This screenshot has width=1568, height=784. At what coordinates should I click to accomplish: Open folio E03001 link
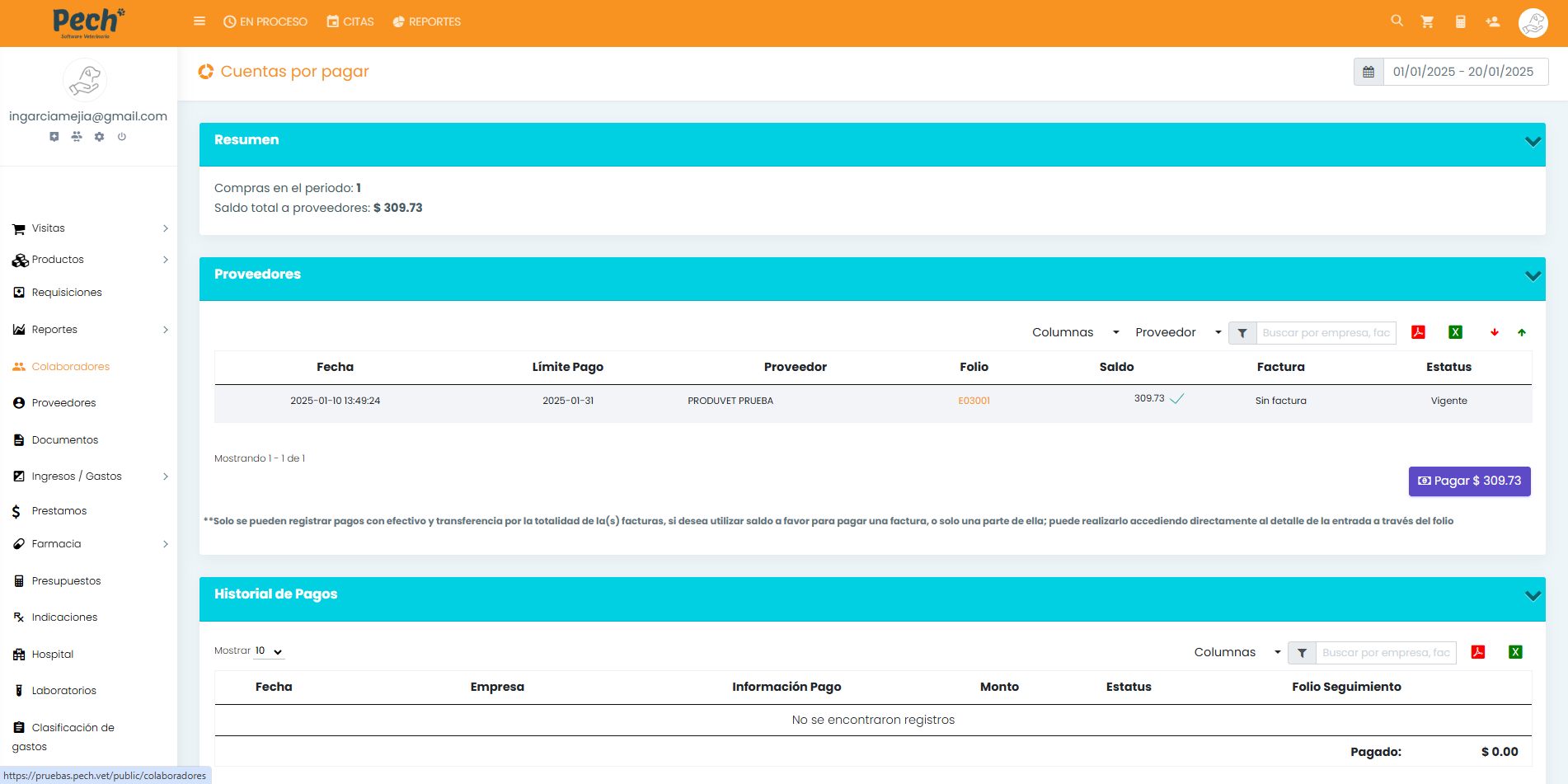pos(974,401)
